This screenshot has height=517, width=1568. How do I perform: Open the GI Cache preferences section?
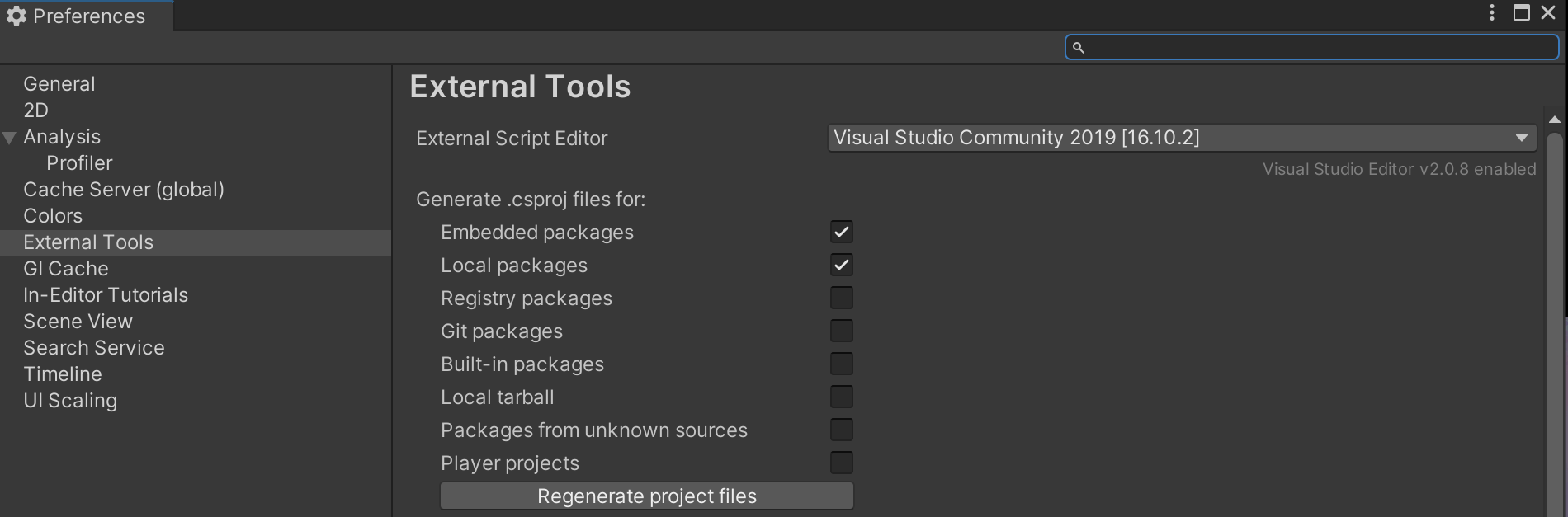click(x=66, y=269)
